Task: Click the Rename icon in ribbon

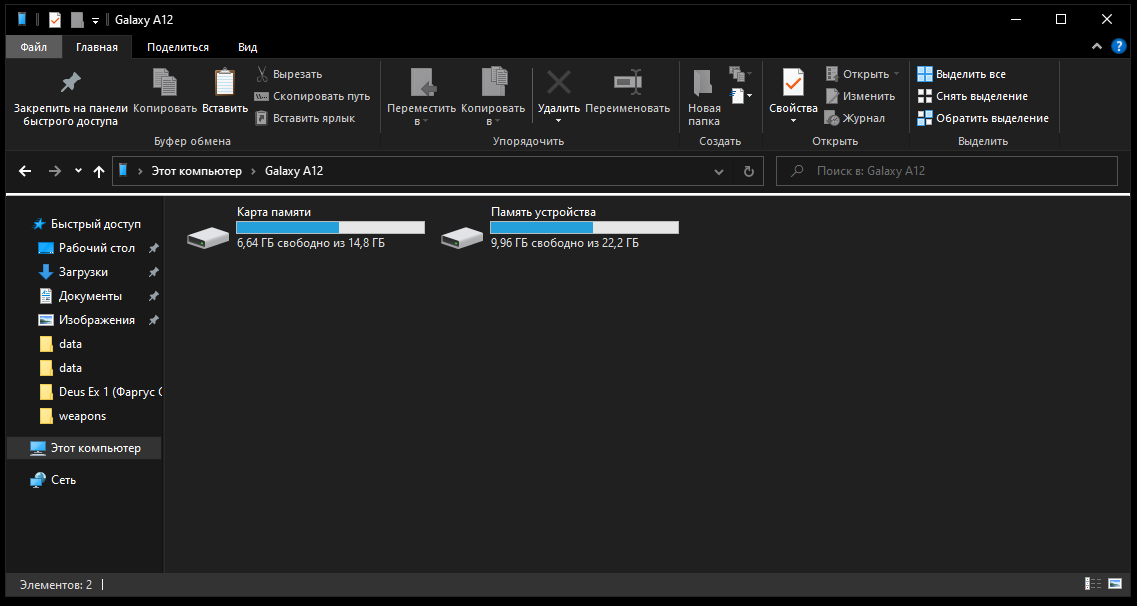Action: point(627,84)
